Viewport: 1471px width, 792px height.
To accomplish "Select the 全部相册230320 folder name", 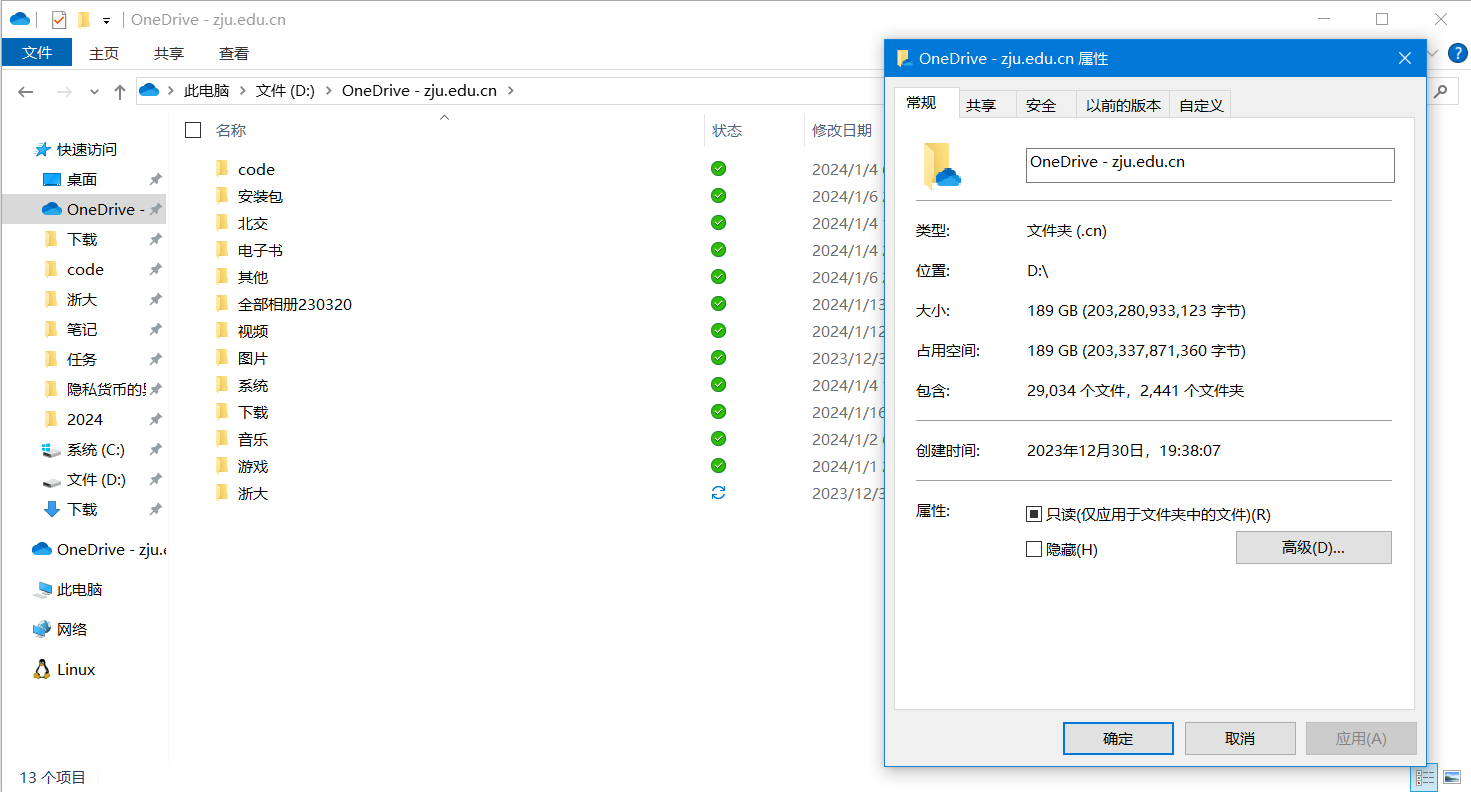I will tap(295, 304).
